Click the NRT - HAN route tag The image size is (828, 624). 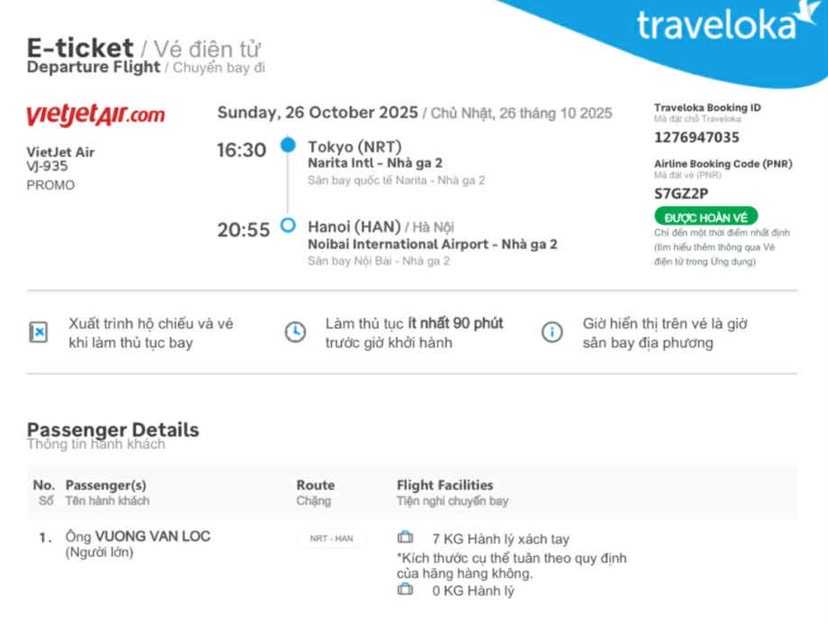(x=331, y=538)
